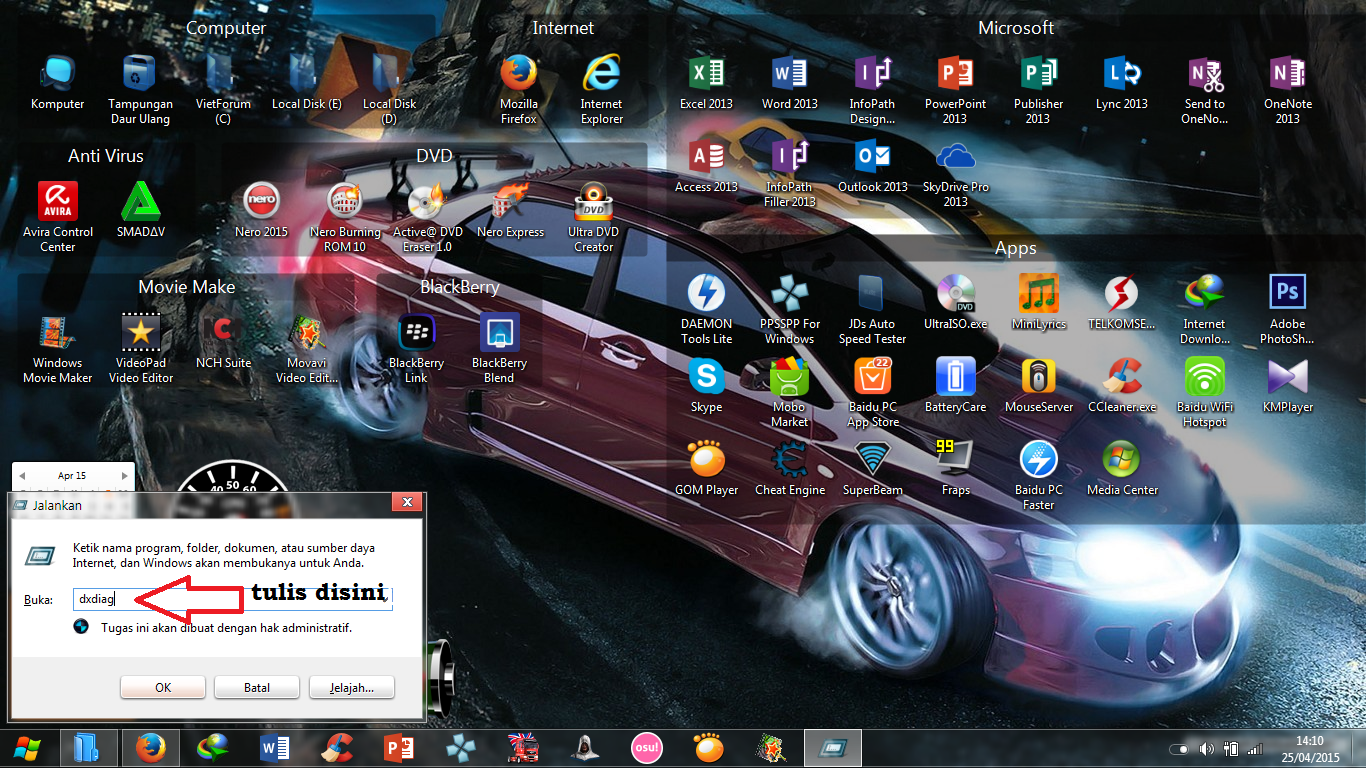Viewport: 1366px width, 768px height.
Task: Open Word 2013 desktop shortcut
Action: pyautogui.click(x=790, y=83)
